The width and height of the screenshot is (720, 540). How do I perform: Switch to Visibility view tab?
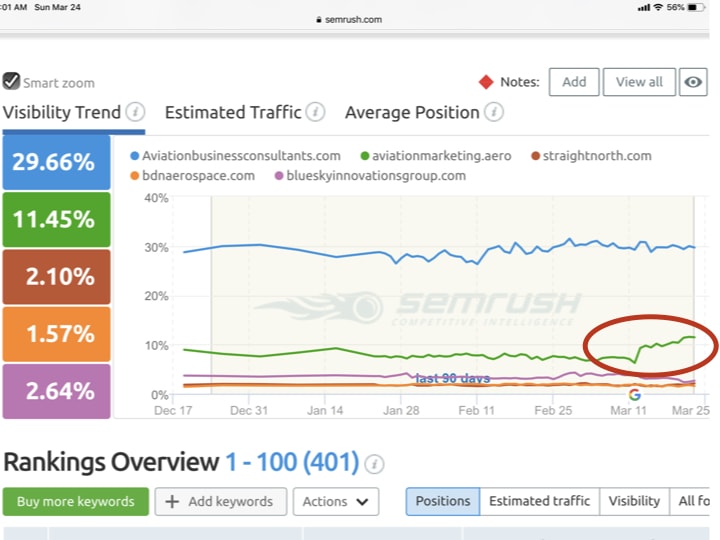tap(634, 501)
